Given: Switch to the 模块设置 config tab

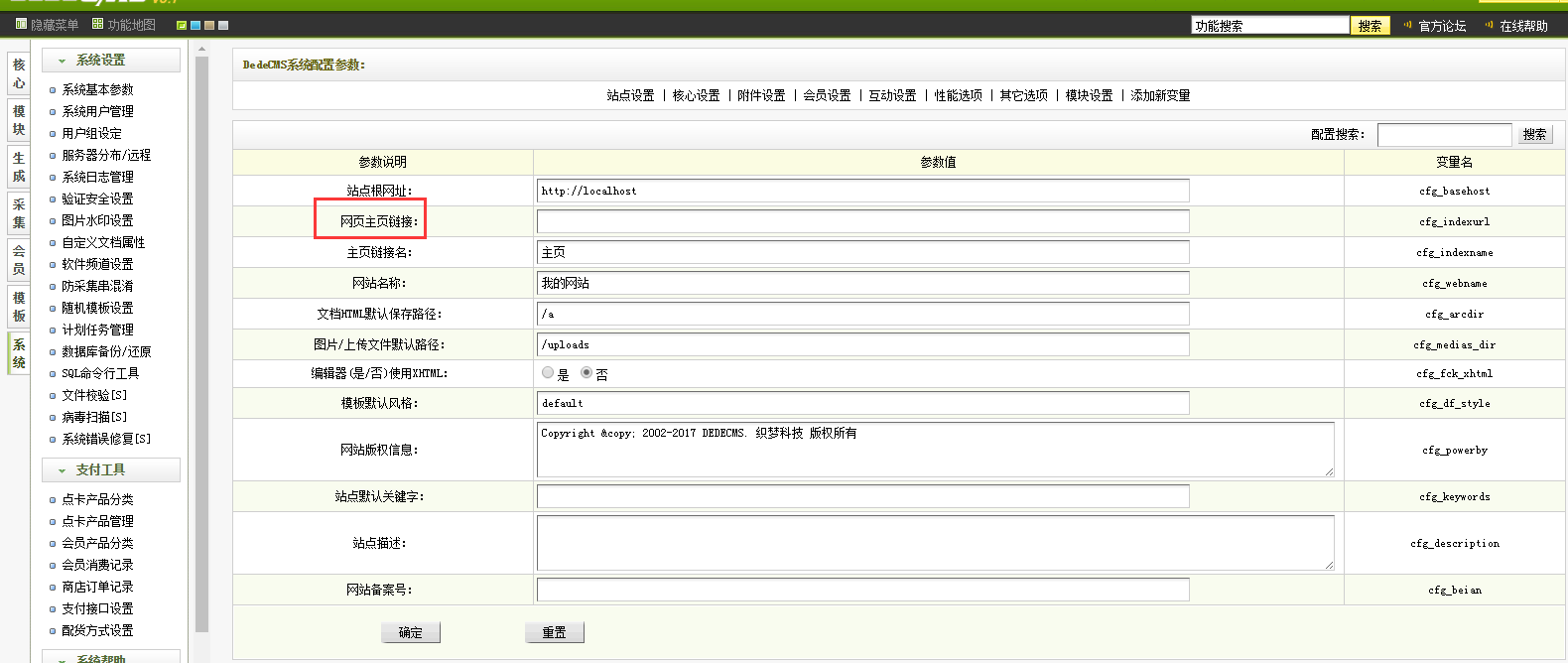Looking at the screenshot, I should (x=1089, y=95).
